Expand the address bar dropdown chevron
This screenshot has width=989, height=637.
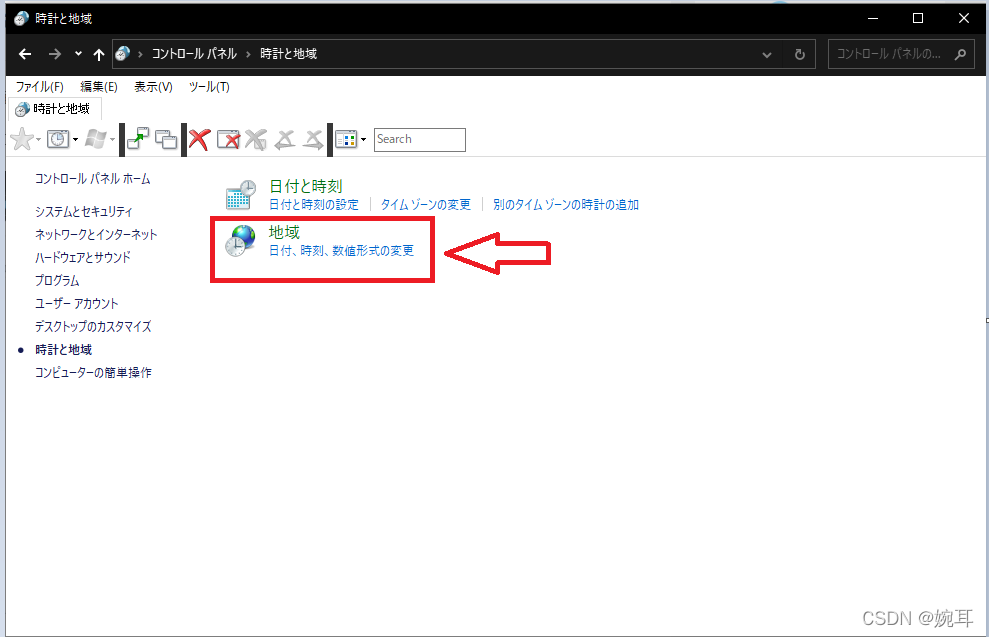tap(766, 53)
